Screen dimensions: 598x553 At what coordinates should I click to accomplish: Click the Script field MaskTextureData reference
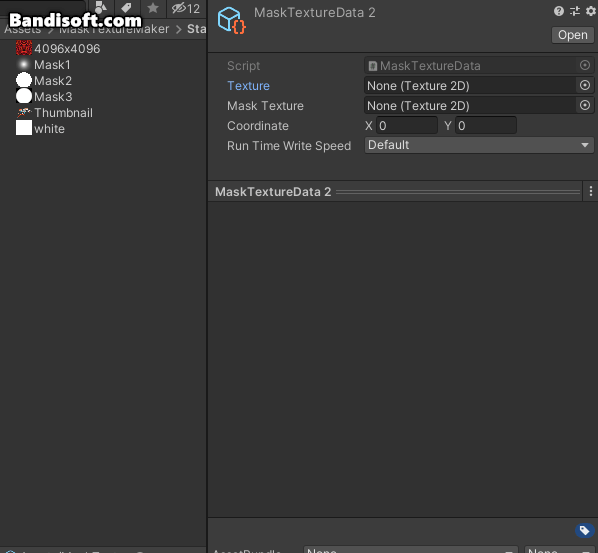471,66
